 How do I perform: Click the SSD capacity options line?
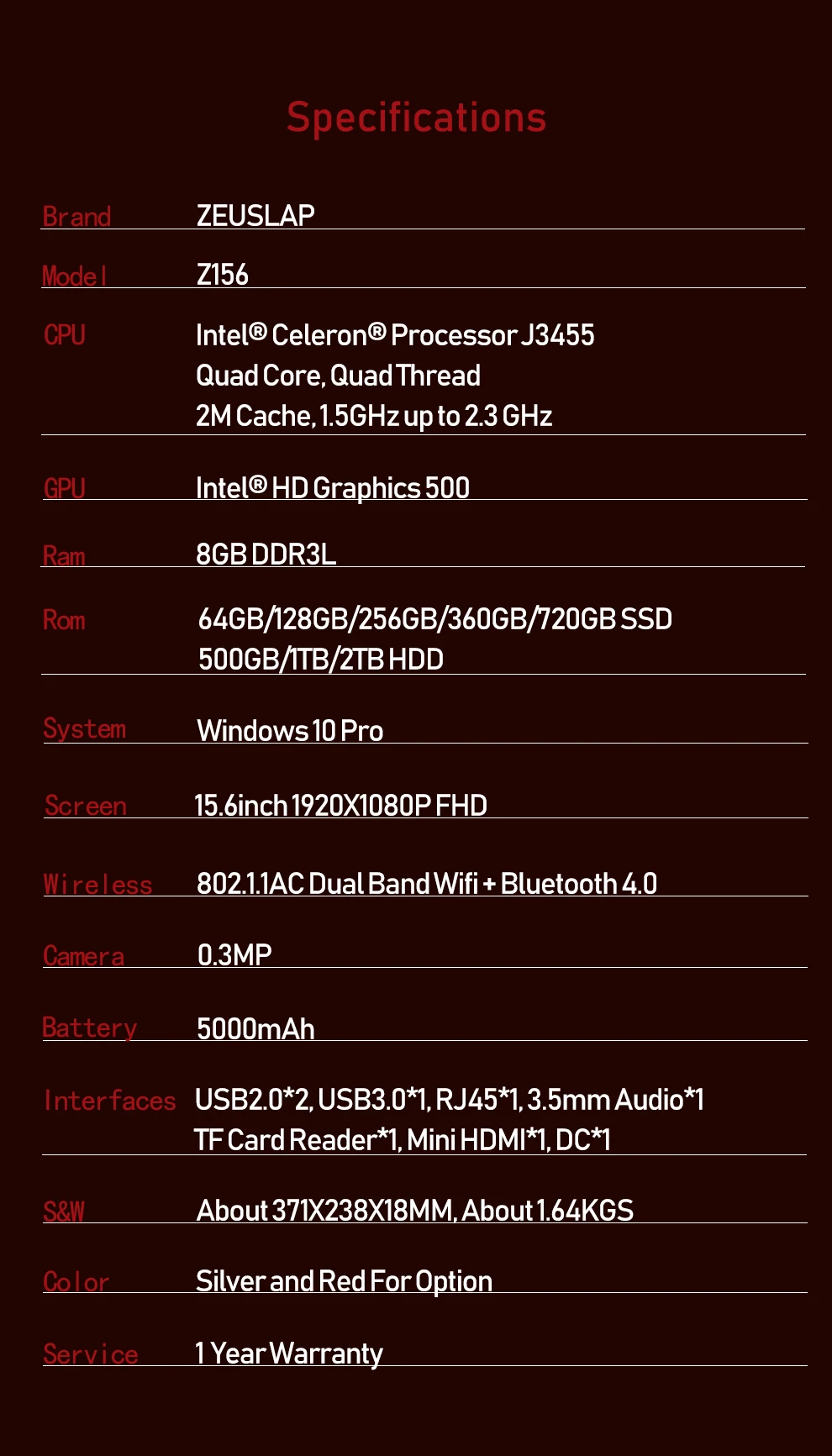(435, 619)
